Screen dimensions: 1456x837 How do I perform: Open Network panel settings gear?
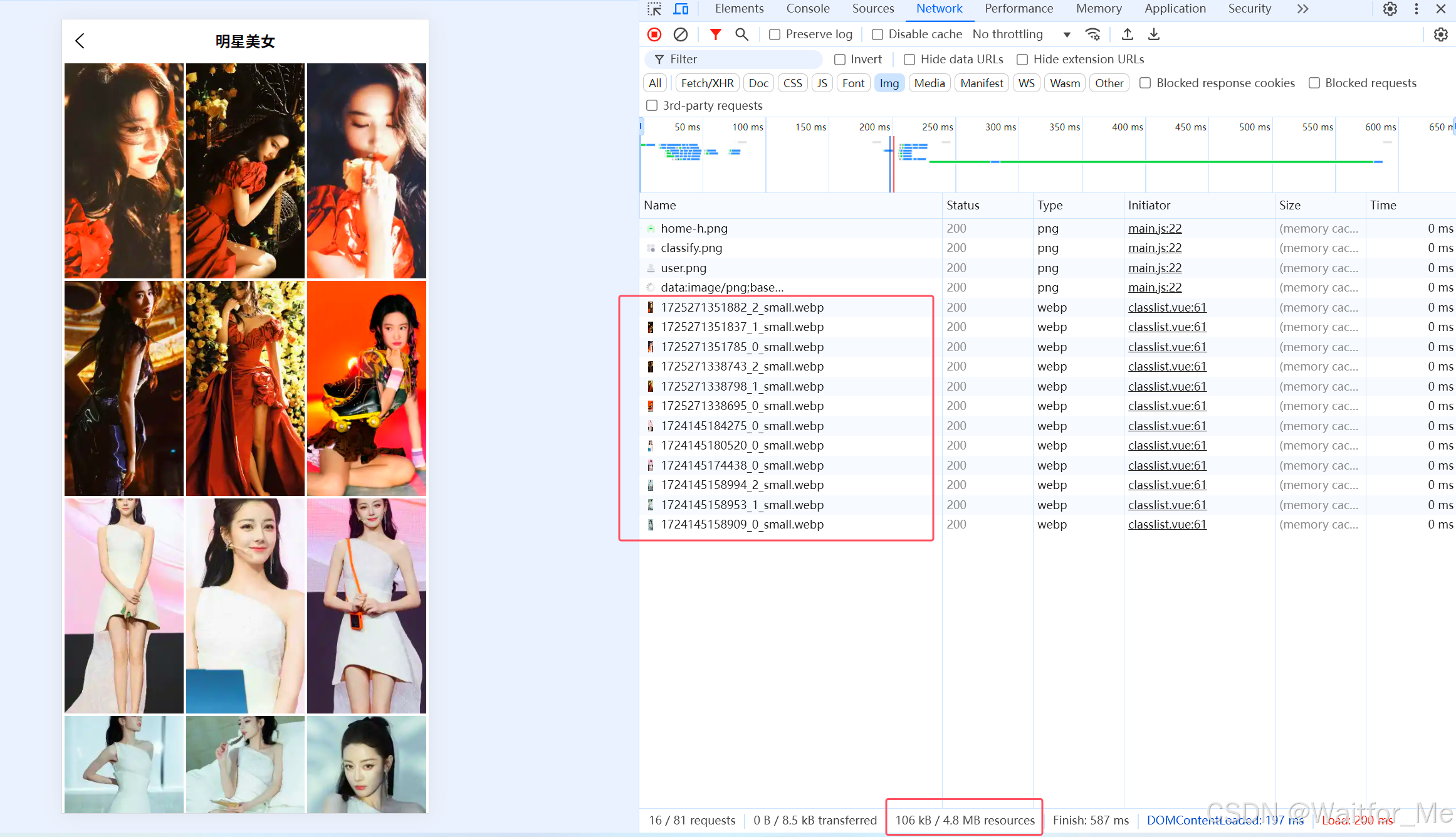coord(1441,34)
